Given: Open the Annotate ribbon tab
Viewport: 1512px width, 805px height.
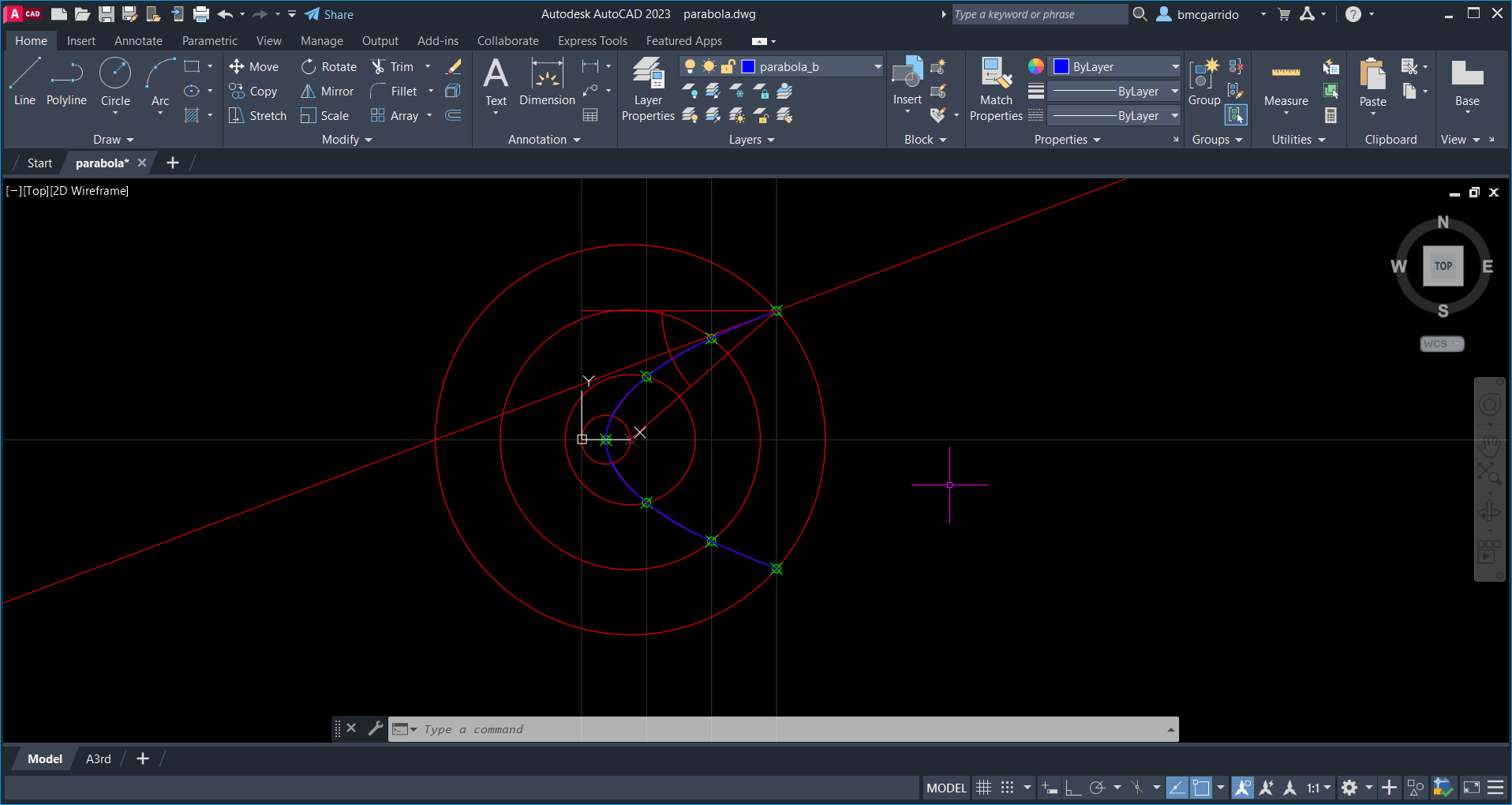Looking at the screenshot, I should pos(138,41).
